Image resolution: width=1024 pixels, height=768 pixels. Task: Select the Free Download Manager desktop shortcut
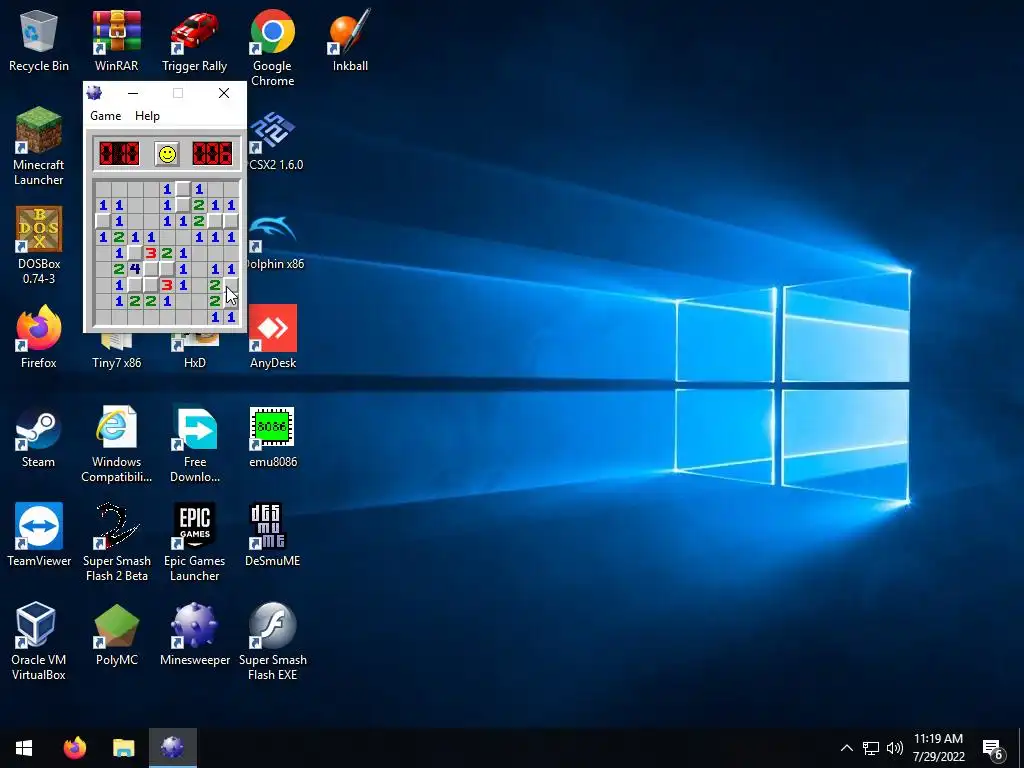[195, 444]
